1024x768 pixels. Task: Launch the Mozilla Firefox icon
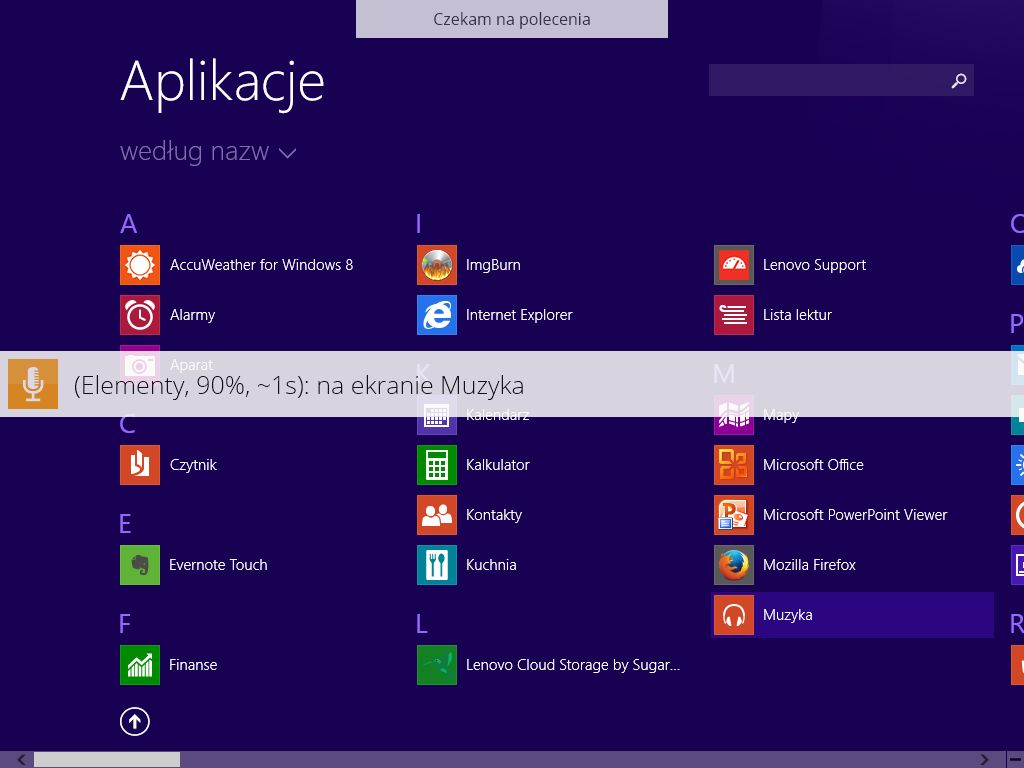734,565
